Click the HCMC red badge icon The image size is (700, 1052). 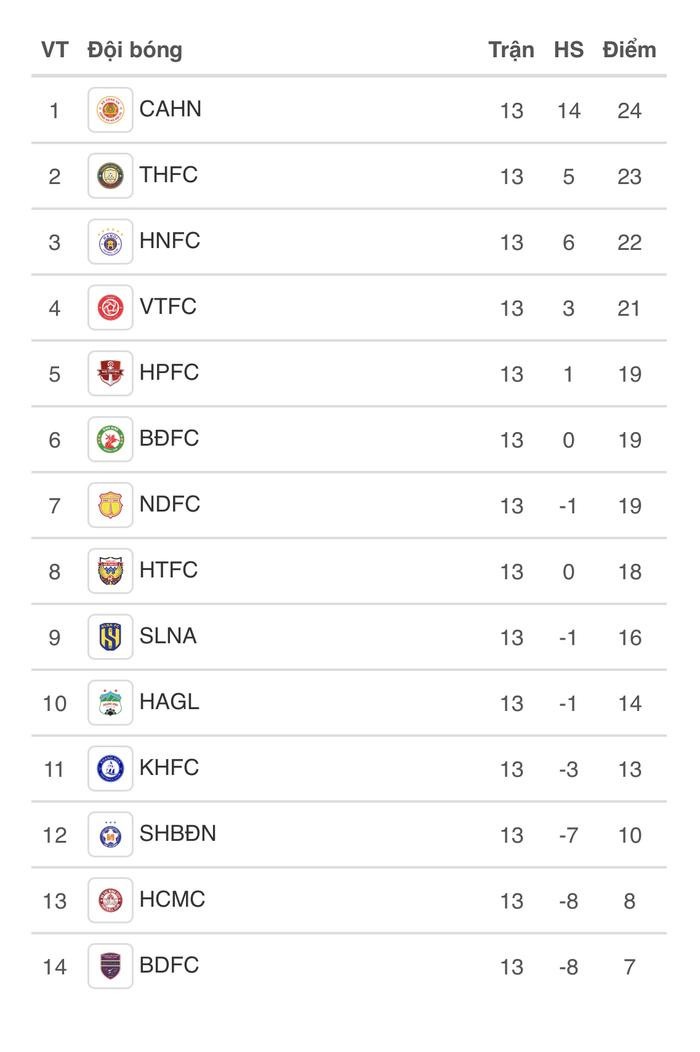click(110, 901)
